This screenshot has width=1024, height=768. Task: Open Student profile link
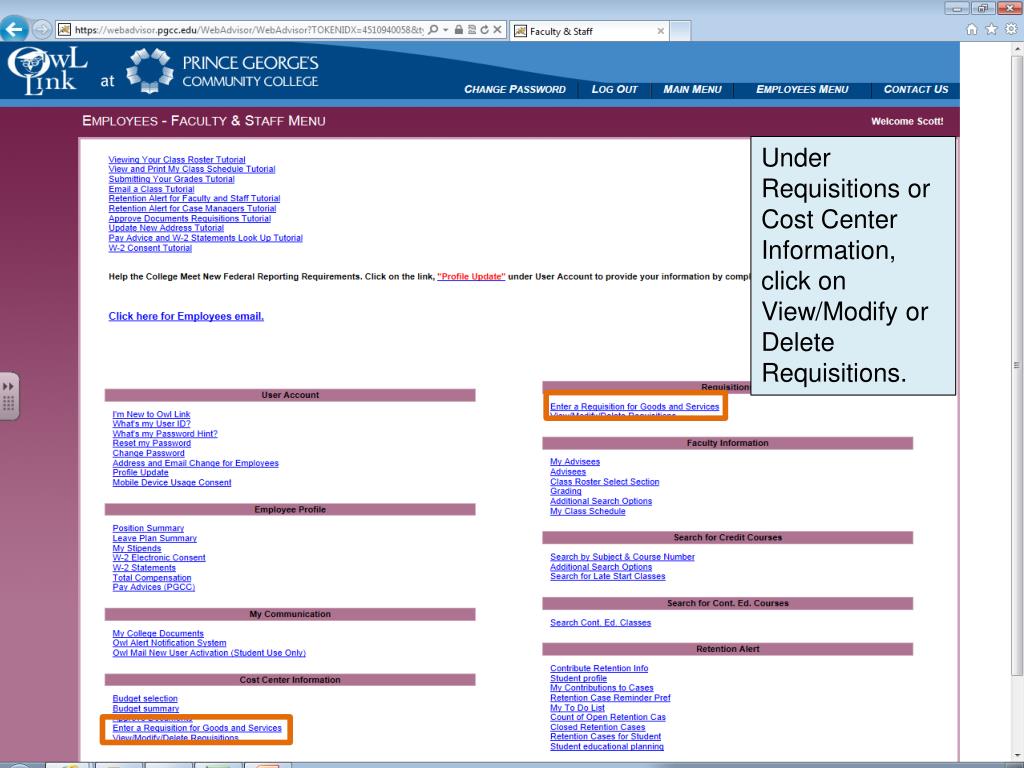(578, 679)
